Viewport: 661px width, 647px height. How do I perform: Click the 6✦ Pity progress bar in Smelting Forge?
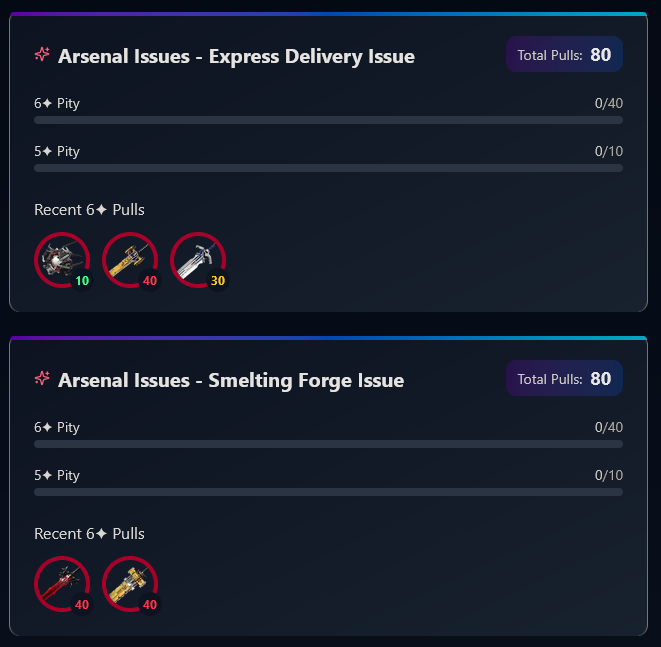click(328, 444)
